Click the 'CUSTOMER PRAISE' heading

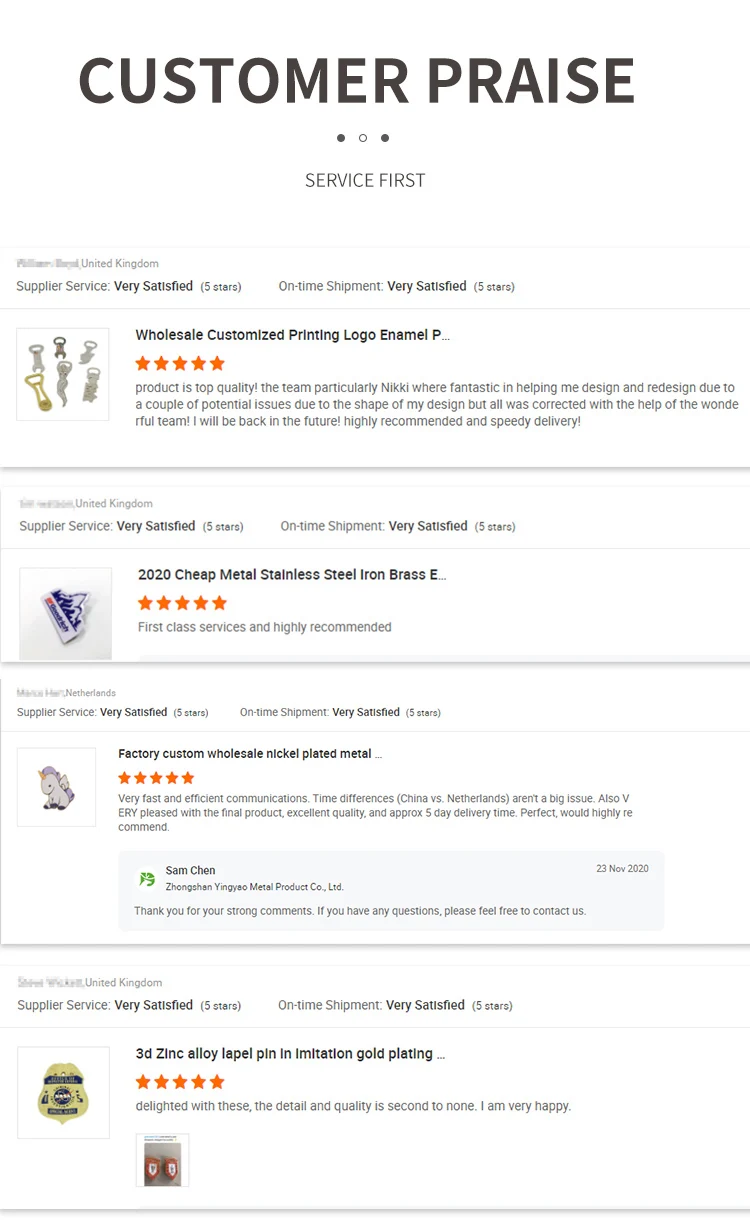357,80
